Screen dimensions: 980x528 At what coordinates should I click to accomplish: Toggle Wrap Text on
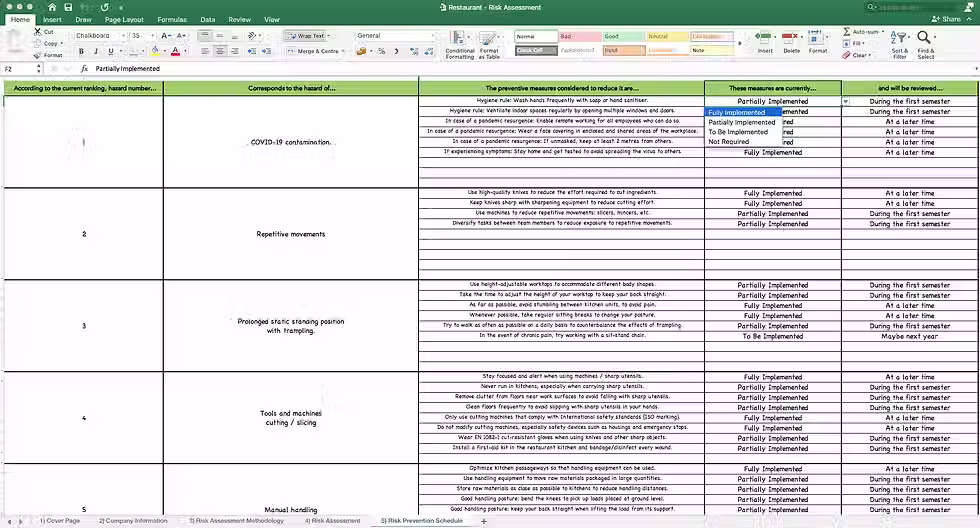(x=308, y=36)
